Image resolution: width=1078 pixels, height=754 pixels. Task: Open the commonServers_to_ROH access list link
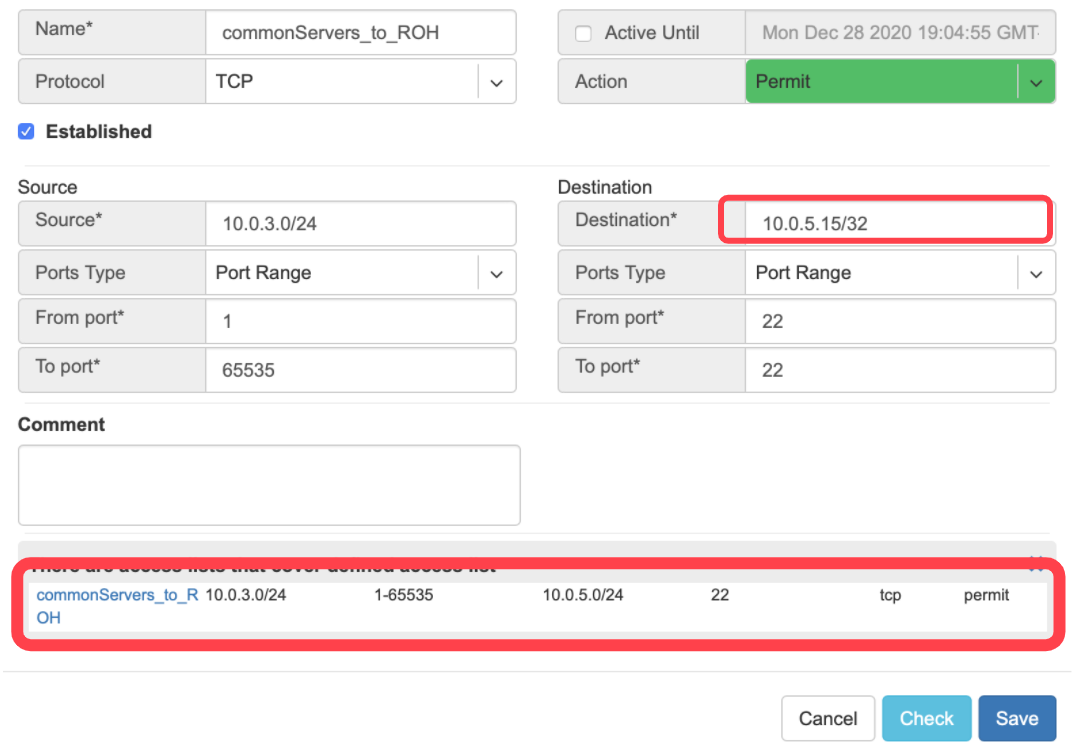[117, 596]
